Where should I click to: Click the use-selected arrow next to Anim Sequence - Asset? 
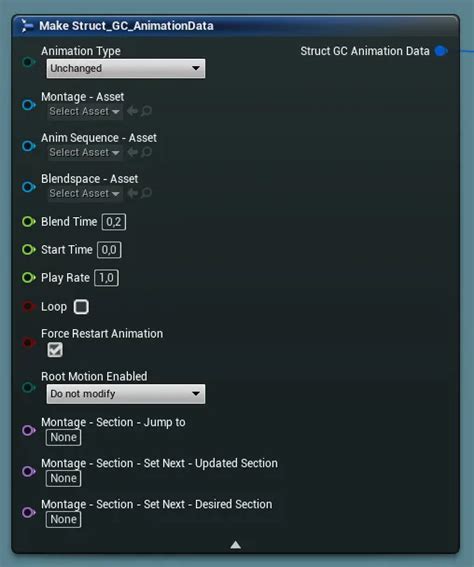pyautogui.click(x=132, y=152)
